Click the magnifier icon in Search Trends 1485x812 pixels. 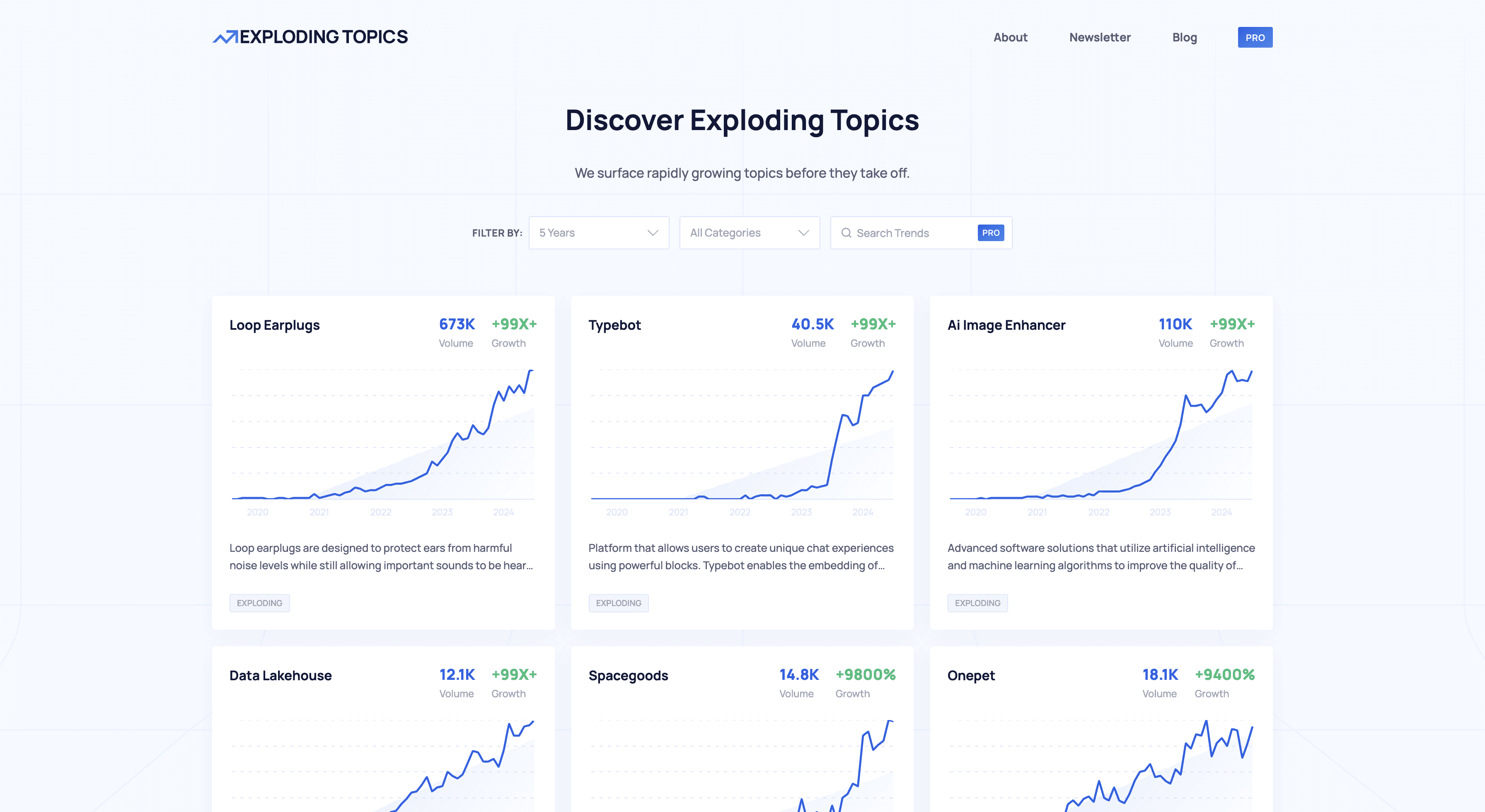[846, 233]
